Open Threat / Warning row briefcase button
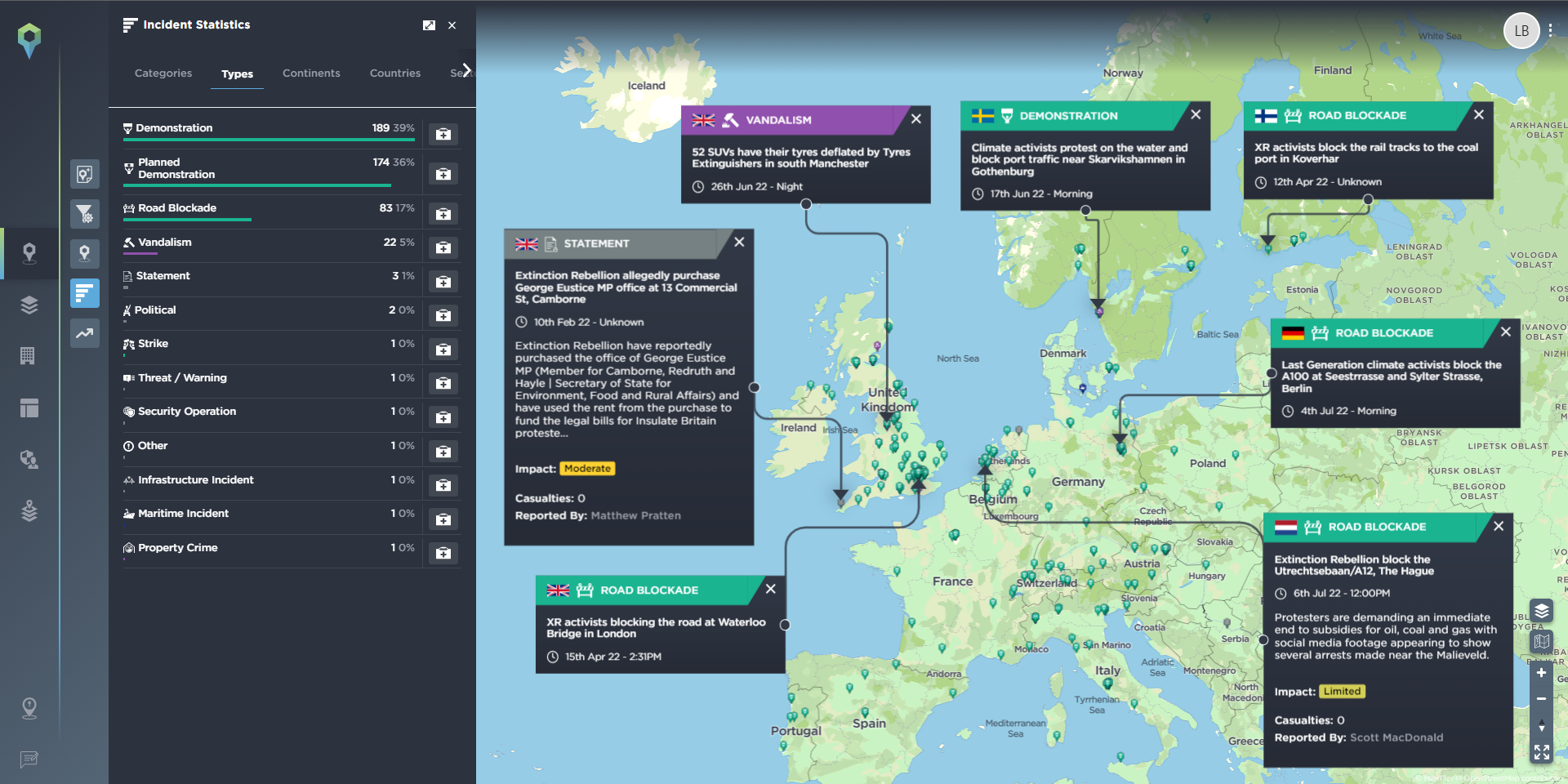Image resolution: width=1568 pixels, height=784 pixels. pos(443,383)
